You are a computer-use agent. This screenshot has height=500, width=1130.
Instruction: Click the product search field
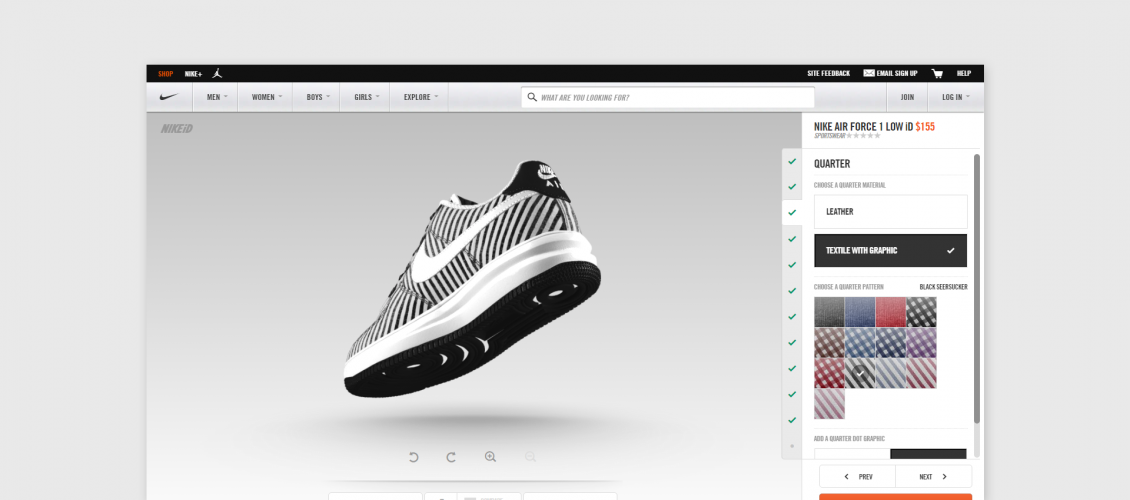668,98
